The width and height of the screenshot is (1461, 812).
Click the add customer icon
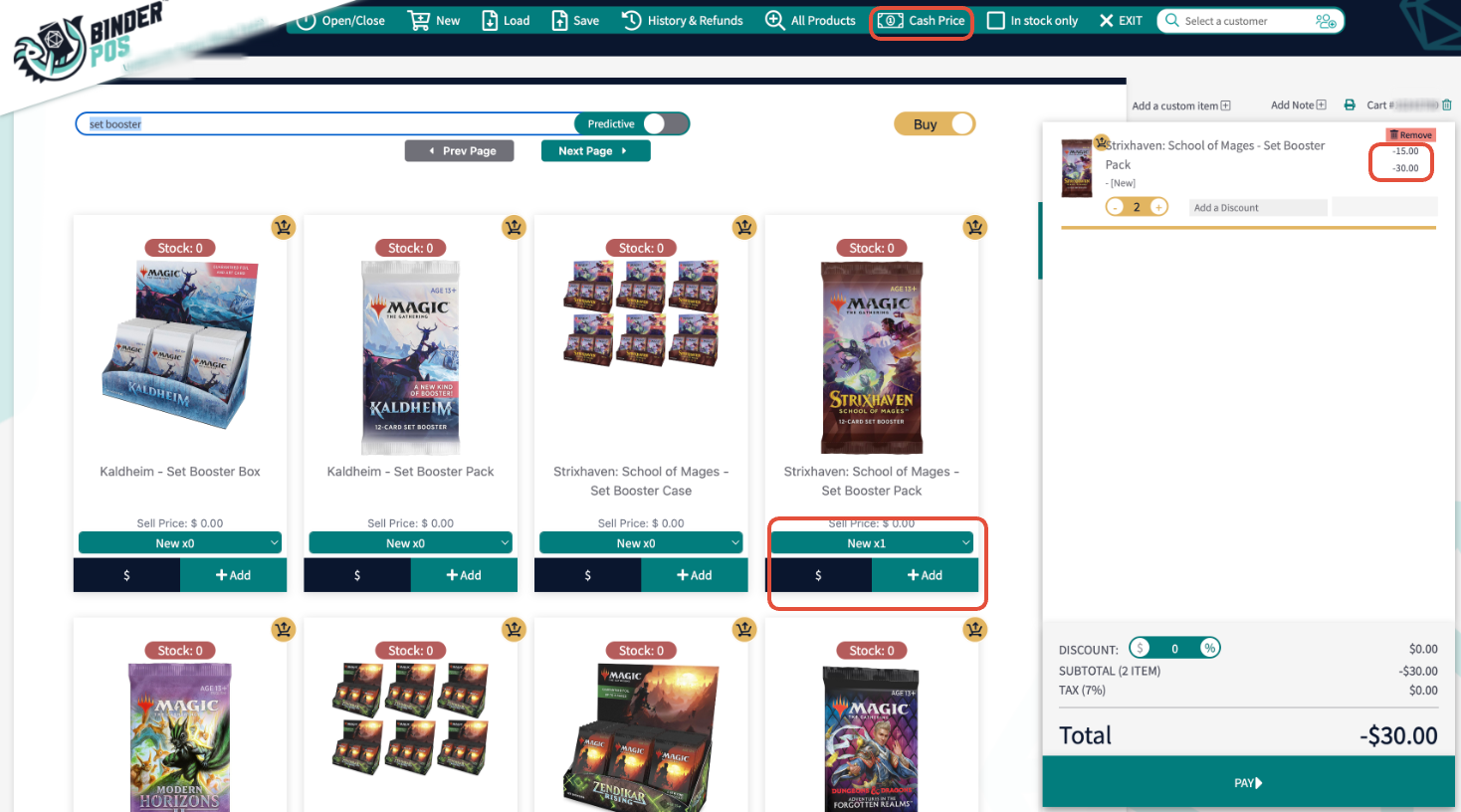click(1326, 21)
